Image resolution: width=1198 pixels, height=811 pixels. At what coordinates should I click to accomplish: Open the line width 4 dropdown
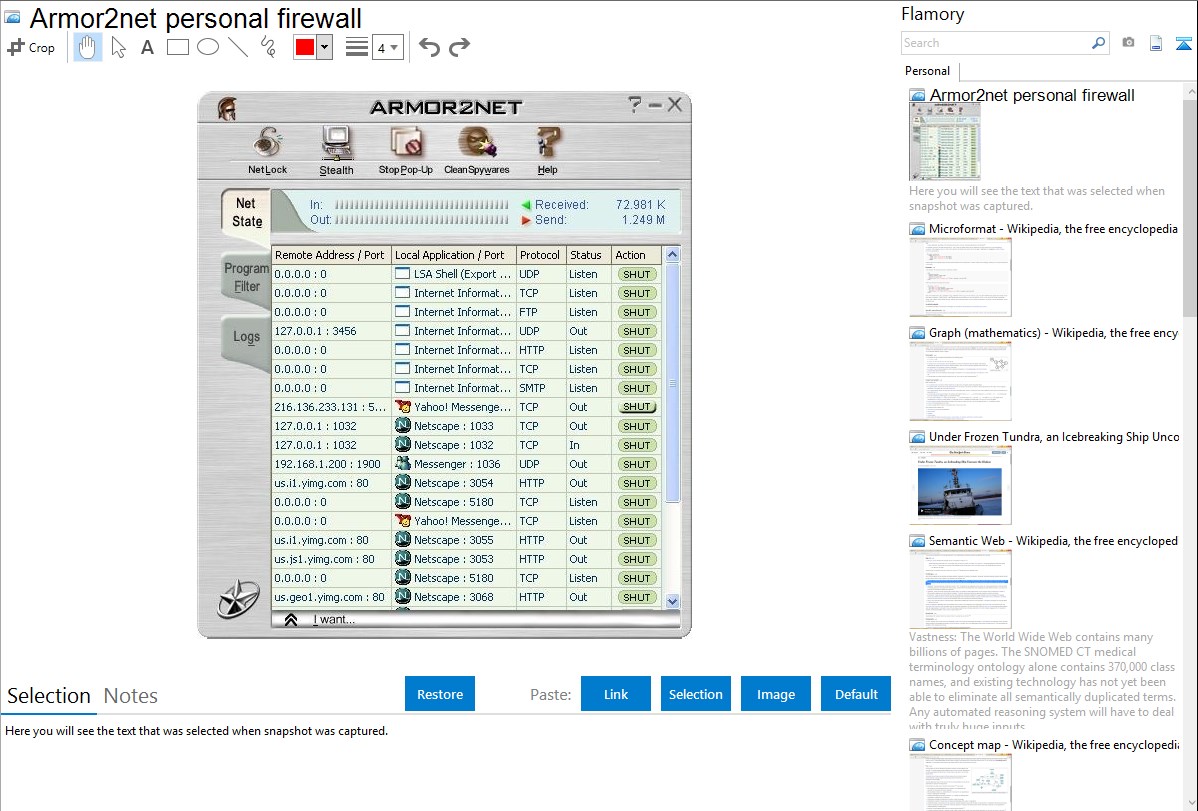tap(387, 47)
